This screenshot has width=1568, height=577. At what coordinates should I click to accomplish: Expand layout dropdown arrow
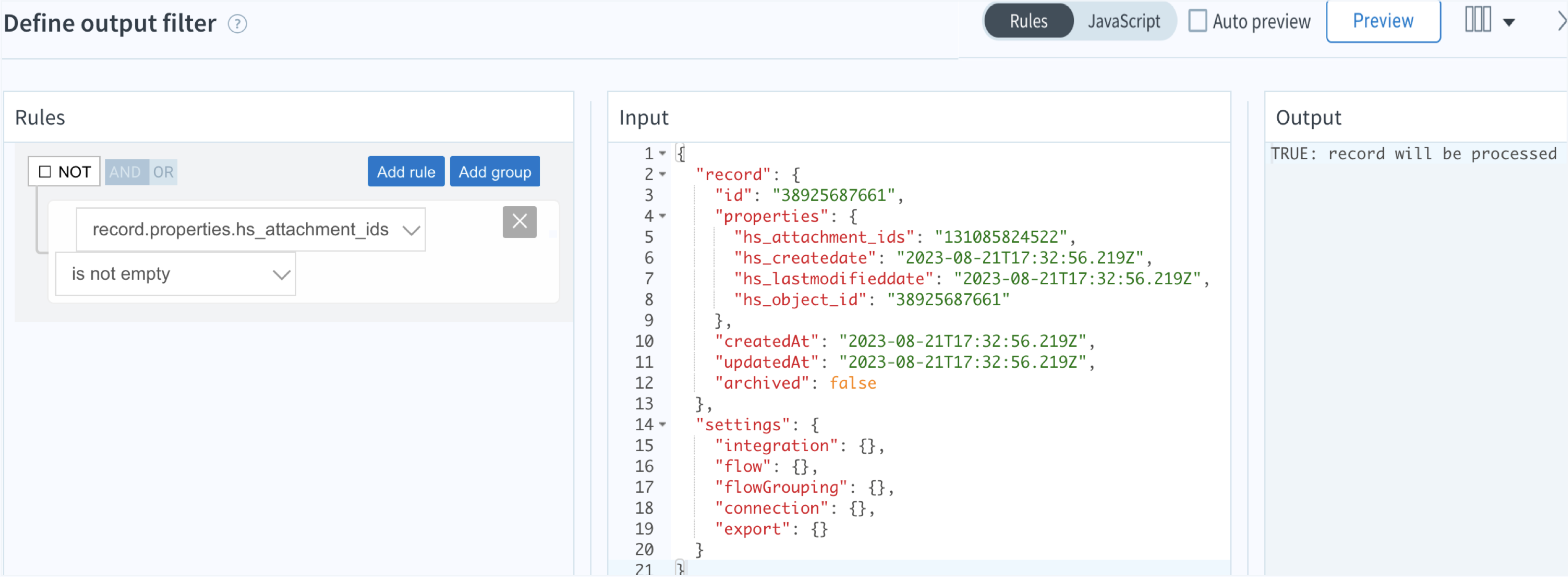click(1509, 22)
